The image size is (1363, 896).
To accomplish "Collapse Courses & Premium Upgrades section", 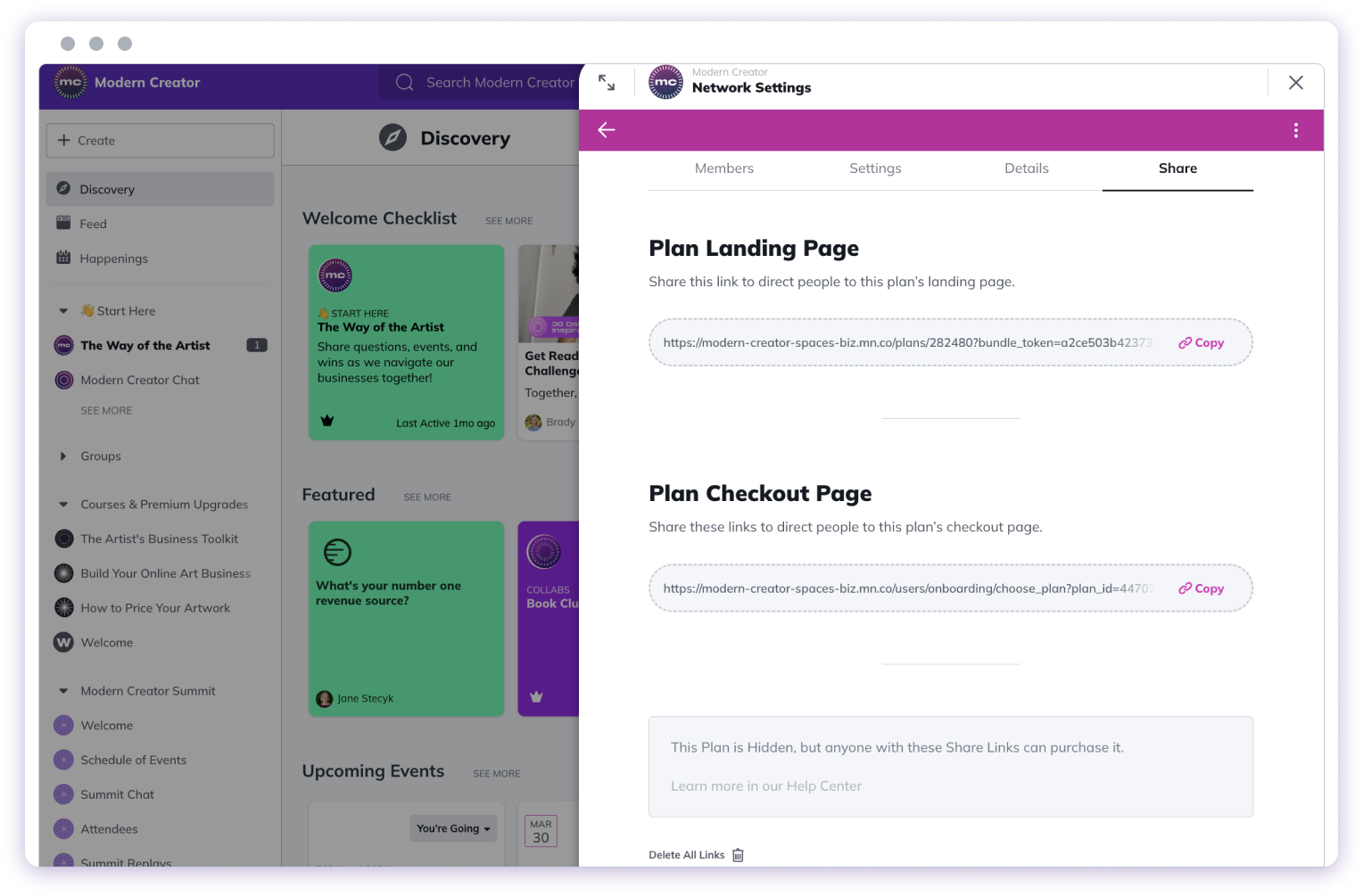I will point(63,505).
